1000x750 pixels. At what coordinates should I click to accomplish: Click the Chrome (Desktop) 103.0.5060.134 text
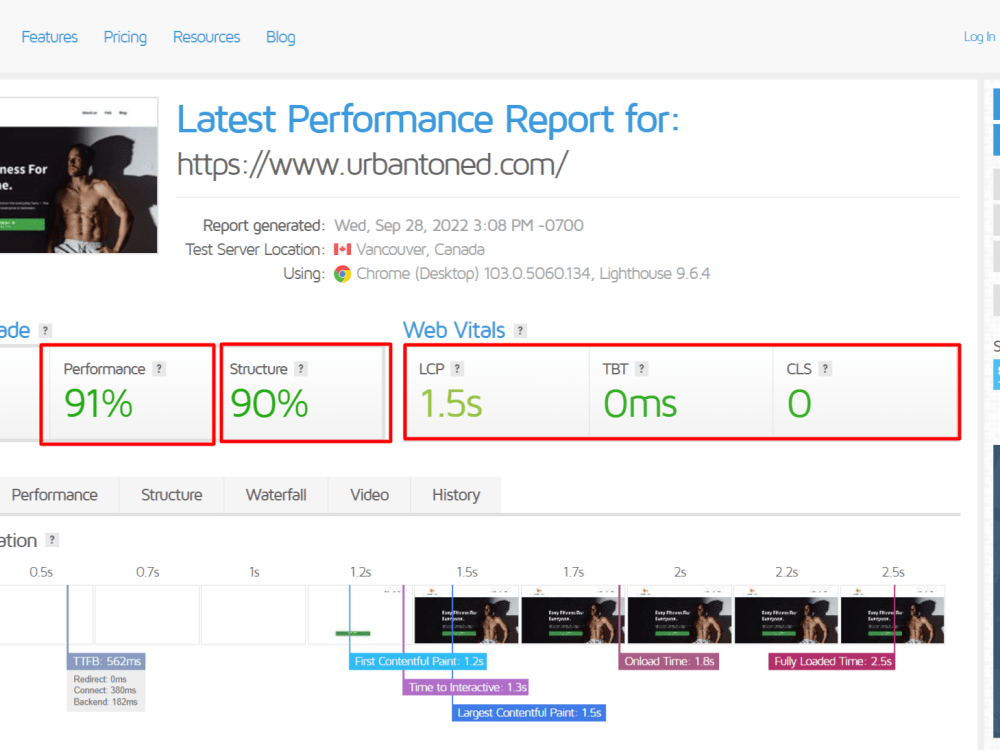(473, 274)
